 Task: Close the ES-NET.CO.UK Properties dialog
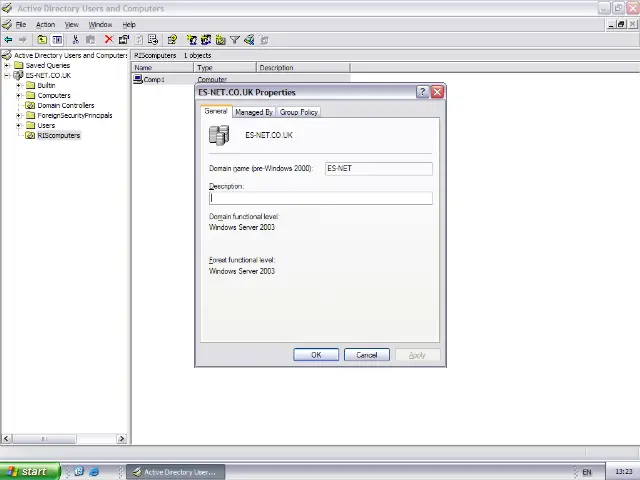[x=437, y=92]
